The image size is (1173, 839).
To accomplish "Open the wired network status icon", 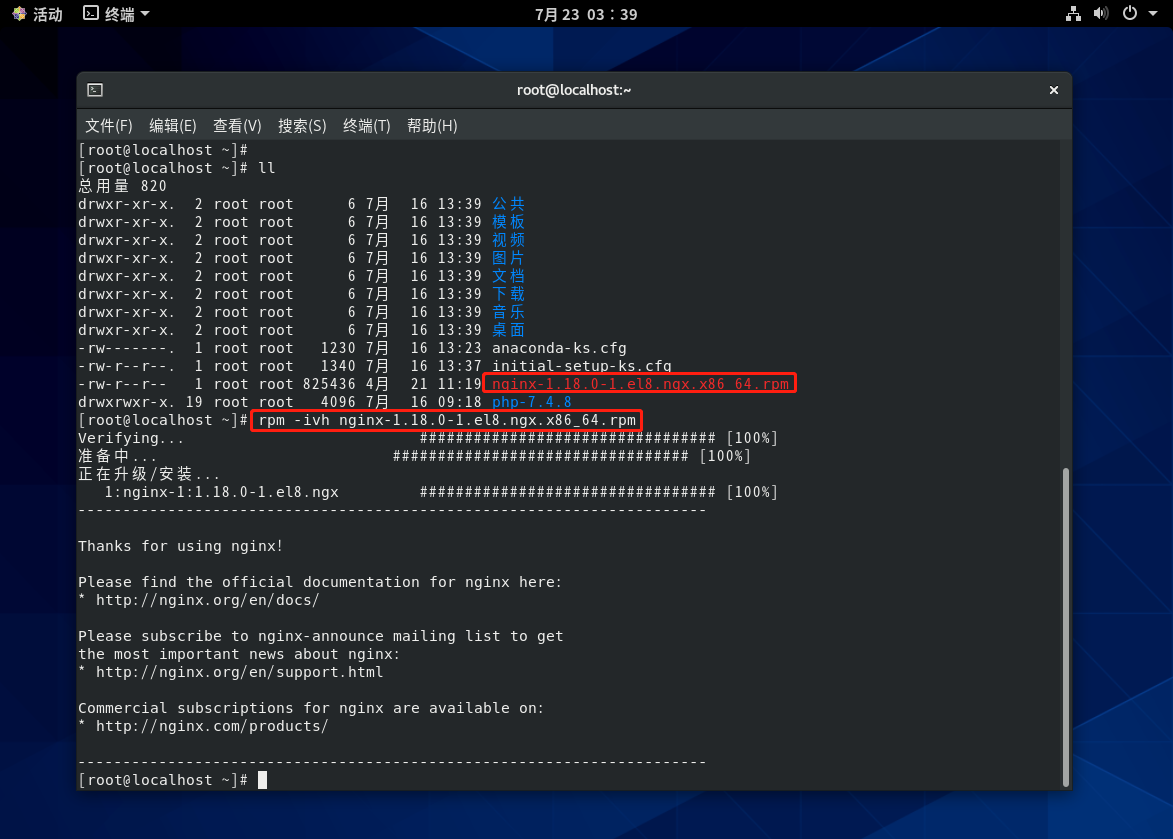I will point(1073,14).
